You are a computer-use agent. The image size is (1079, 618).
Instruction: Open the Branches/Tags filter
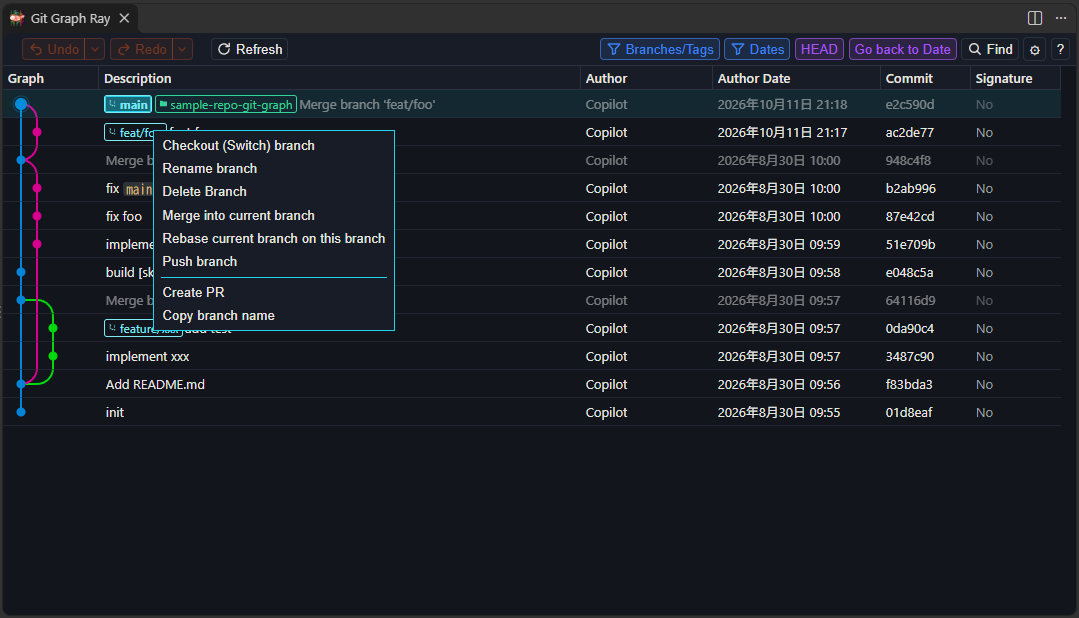(x=660, y=50)
